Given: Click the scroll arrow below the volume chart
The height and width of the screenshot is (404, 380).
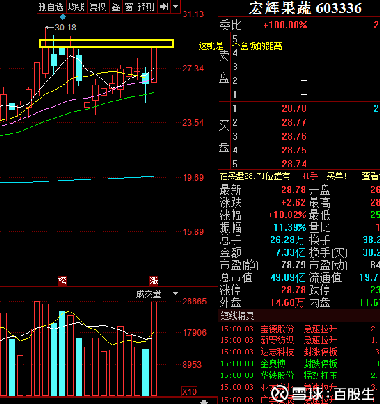Looking at the screenshot, I should [x=205, y=402].
